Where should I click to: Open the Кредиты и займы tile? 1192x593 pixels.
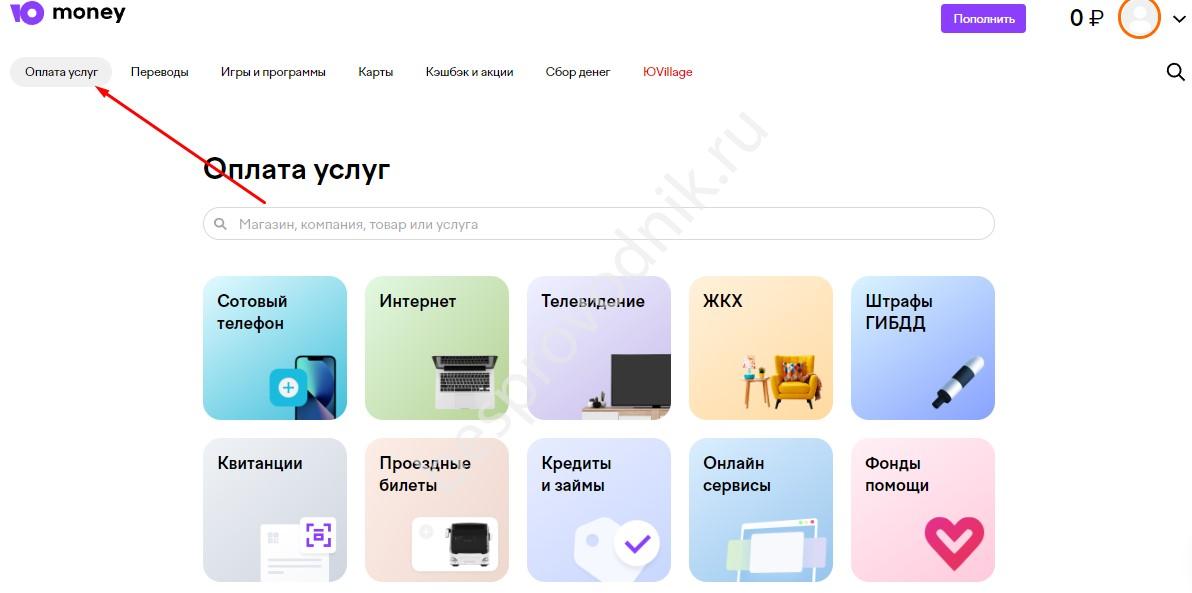point(599,510)
